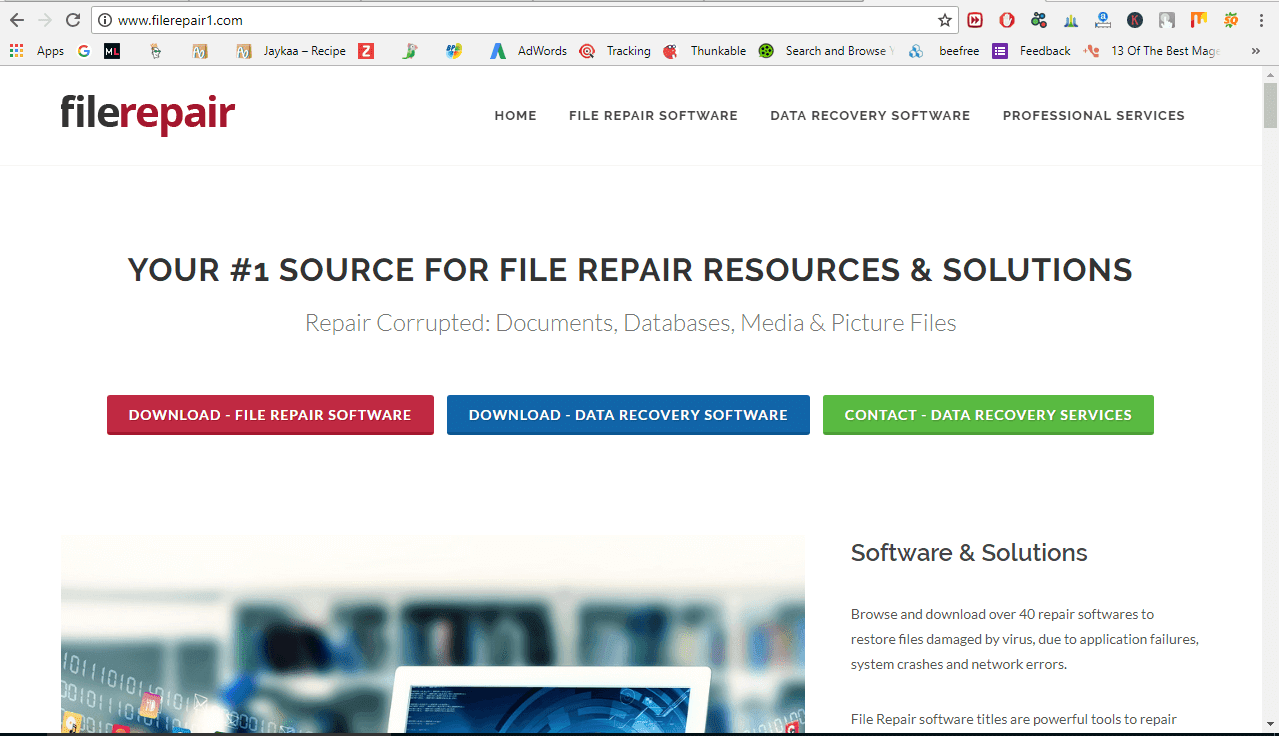Open the Apps grid bookmark
This screenshot has width=1279, height=736.
click(x=37, y=51)
